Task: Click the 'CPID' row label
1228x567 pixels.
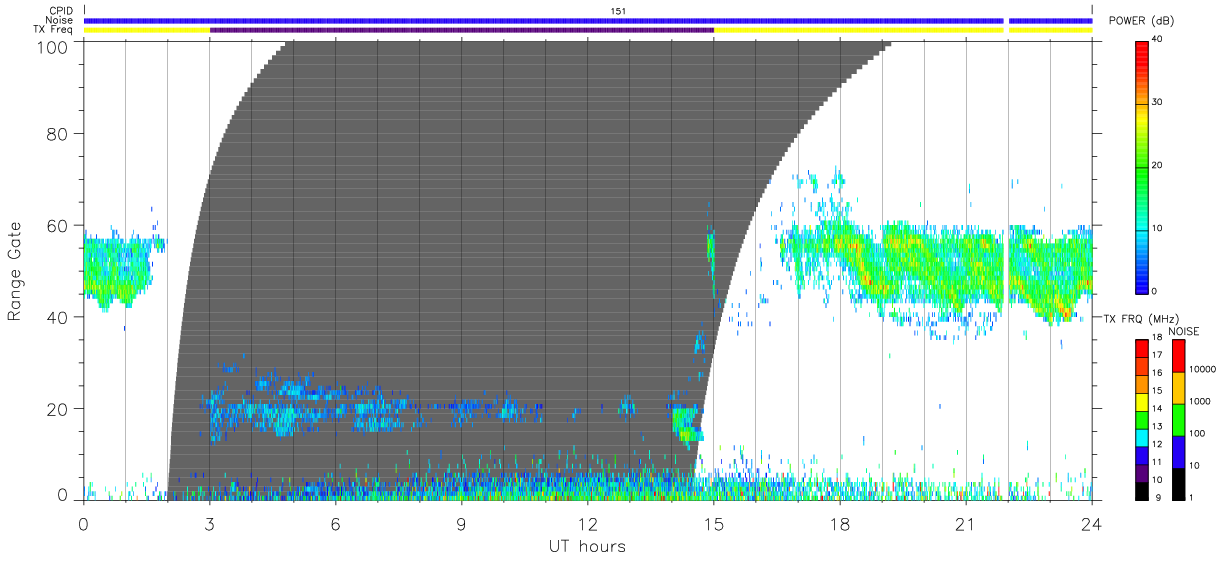Action: point(61,11)
